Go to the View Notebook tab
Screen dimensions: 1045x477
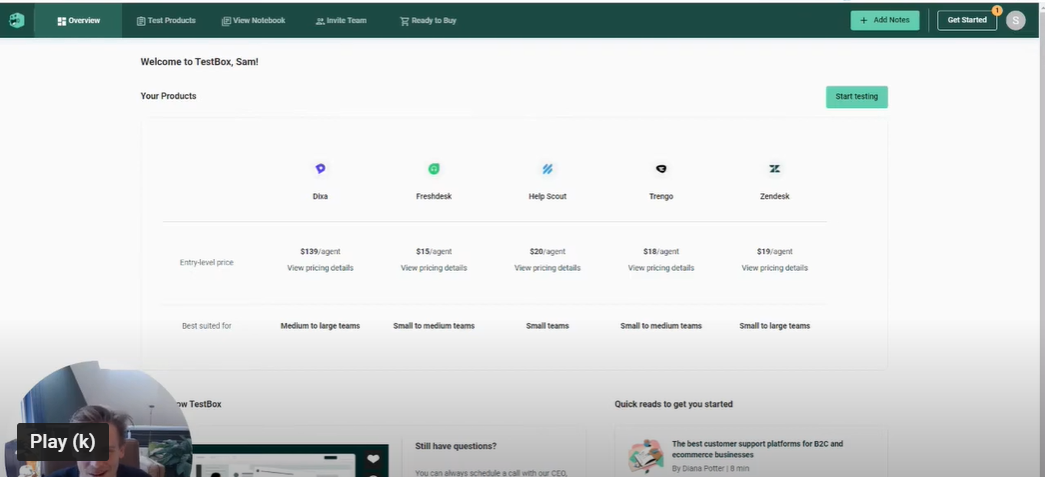(x=253, y=20)
